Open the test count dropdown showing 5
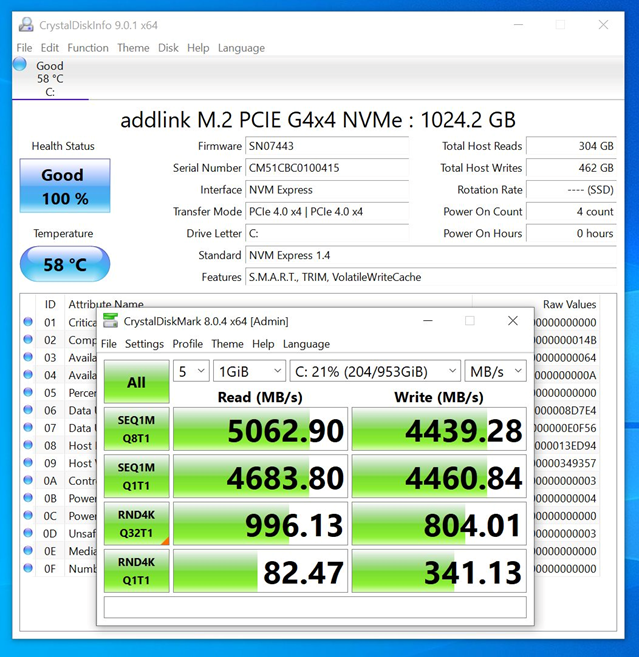 (x=191, y=371)
